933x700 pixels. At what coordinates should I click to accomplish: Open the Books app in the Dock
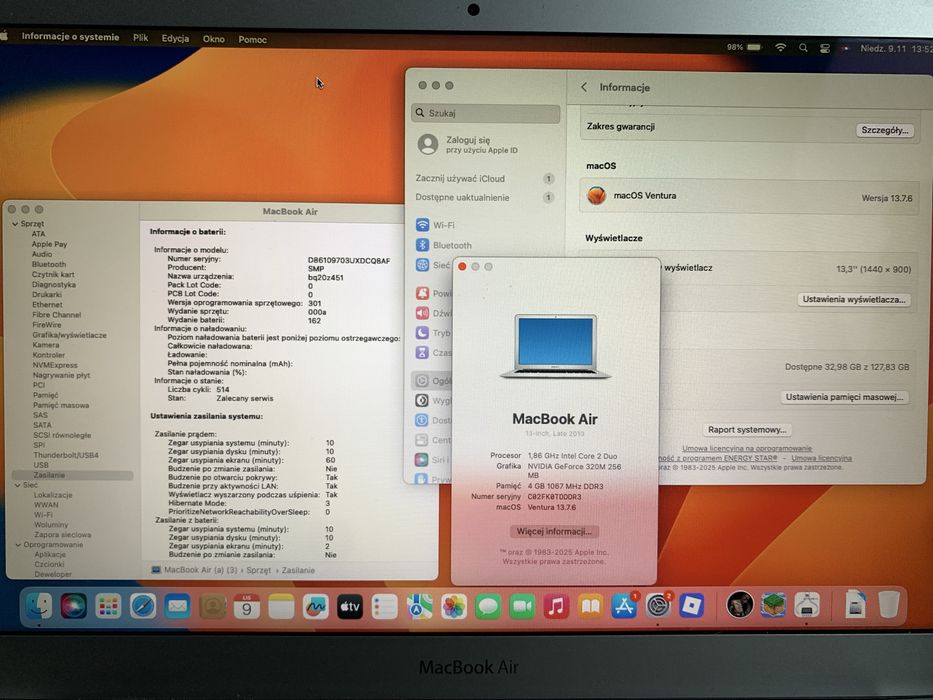pyautogui.click(x=590, y=607)
